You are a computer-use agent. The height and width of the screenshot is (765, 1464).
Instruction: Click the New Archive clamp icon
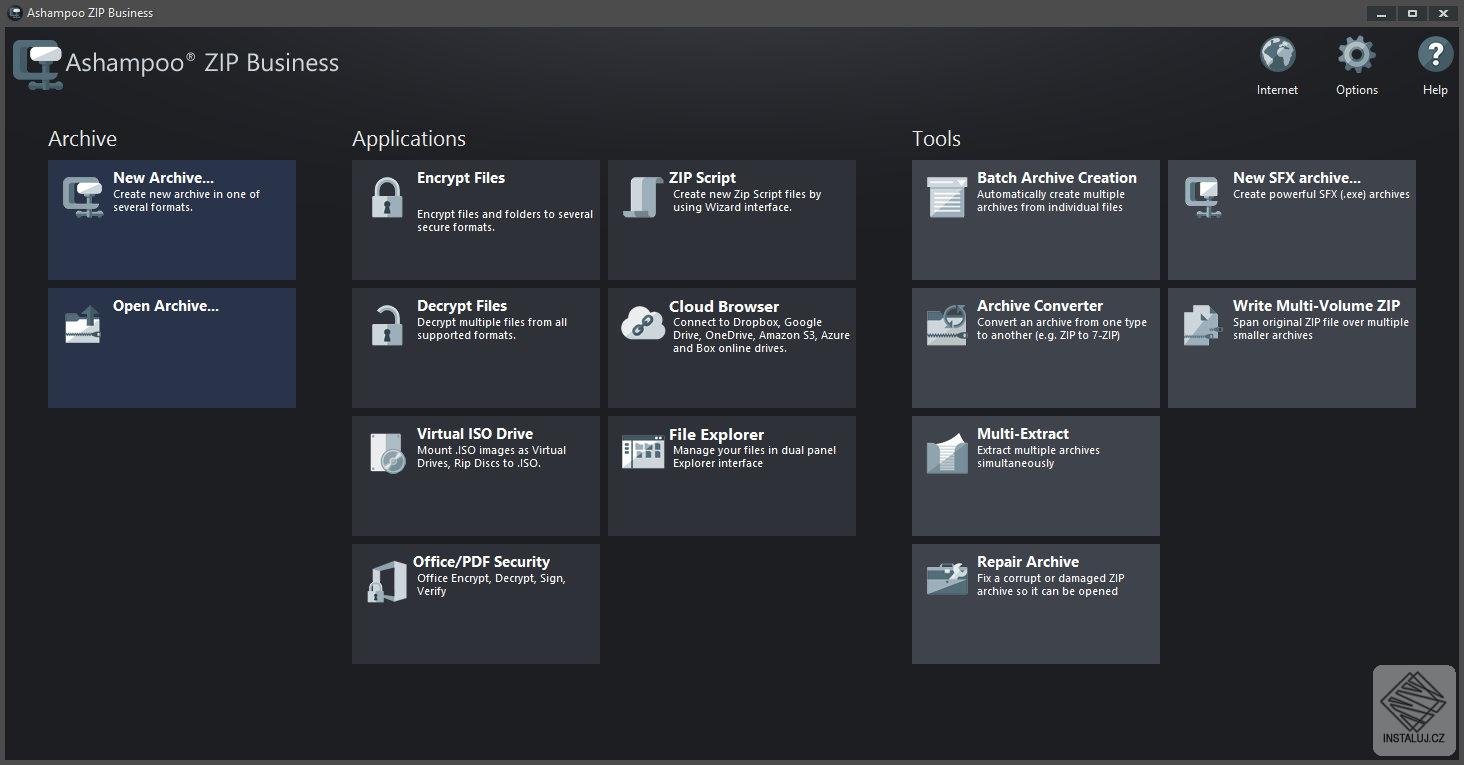[x=83, y=197]
